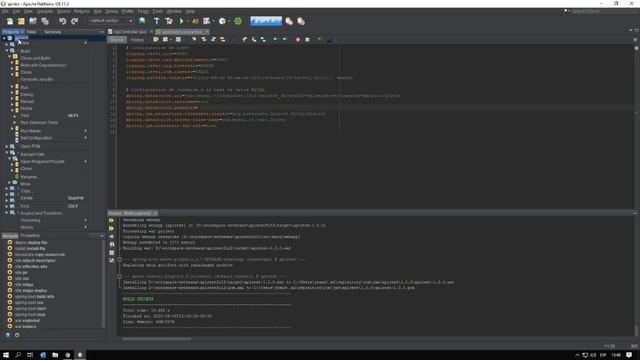Collapse the maven-install-plugin output fold
The height and width of the screenshot is (360, 640).
119,276
